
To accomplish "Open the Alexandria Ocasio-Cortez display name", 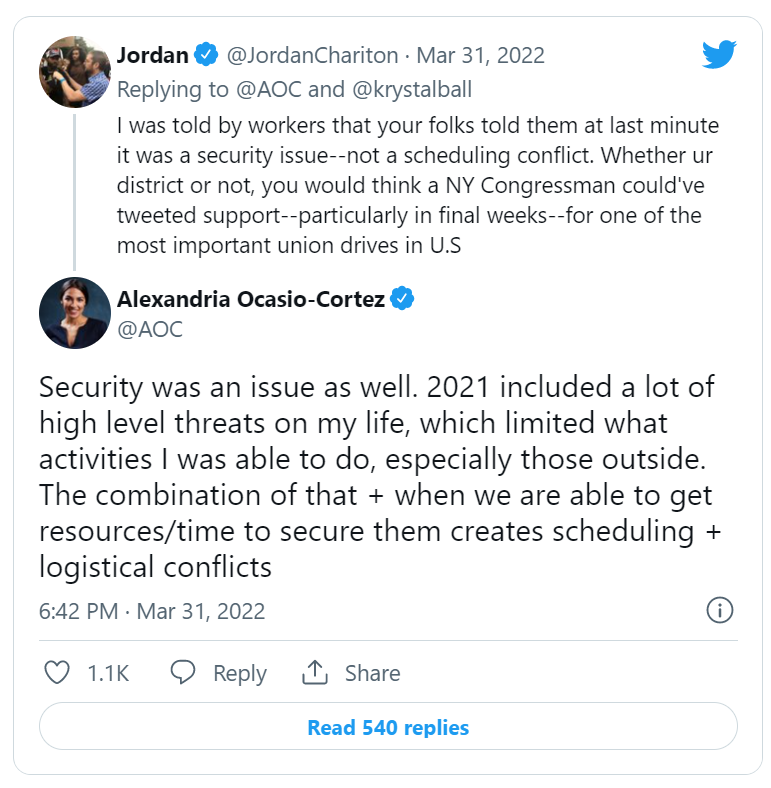I will pos(251,299).
